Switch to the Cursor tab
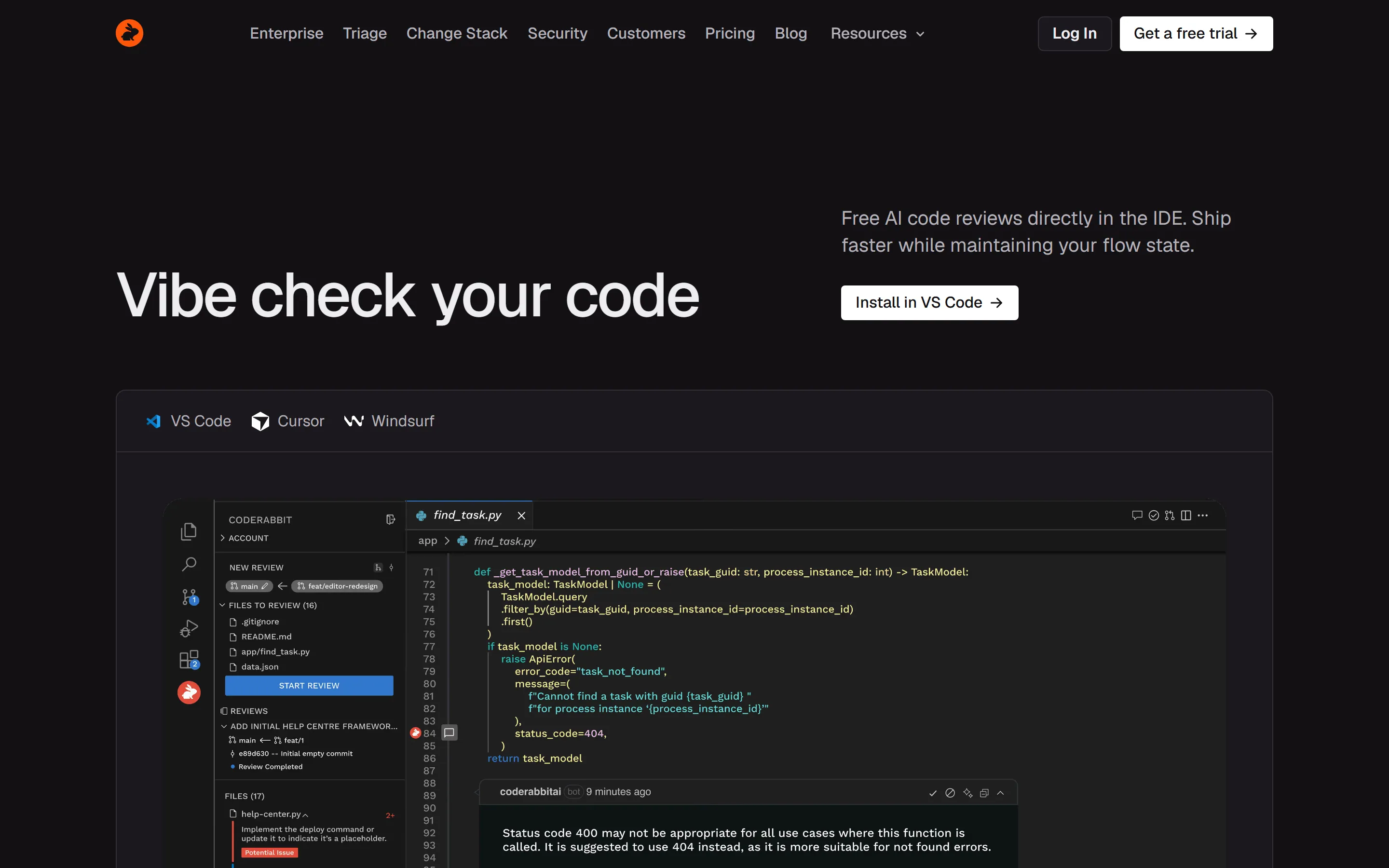Screen dimensions: 1389x868 (287, 421)
